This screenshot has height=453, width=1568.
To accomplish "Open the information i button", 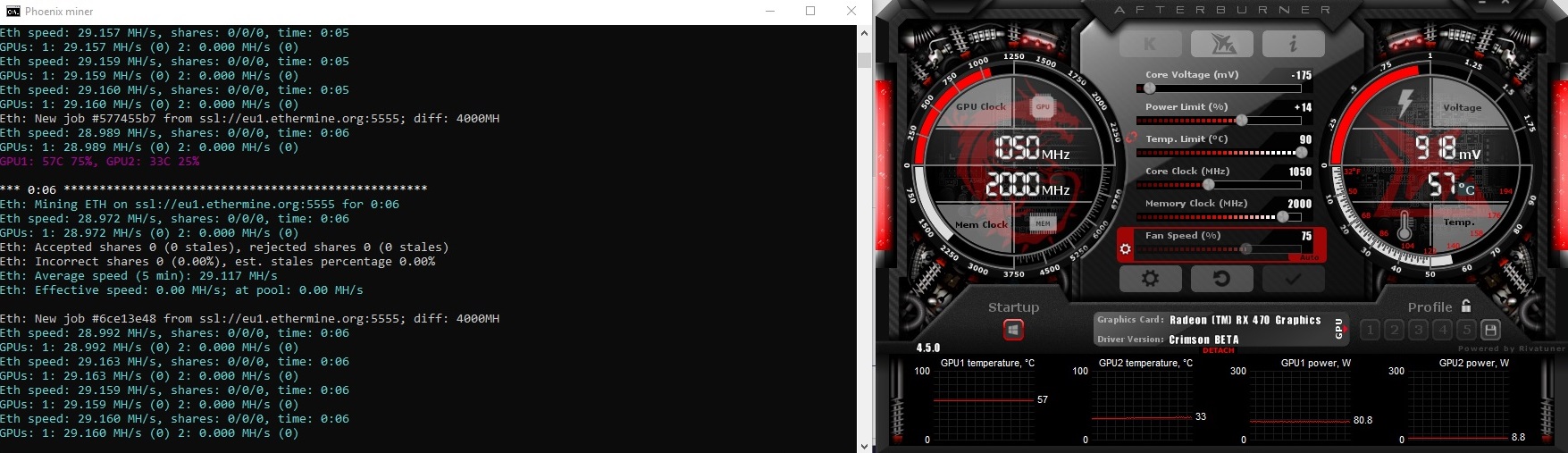I will 1293,43.
